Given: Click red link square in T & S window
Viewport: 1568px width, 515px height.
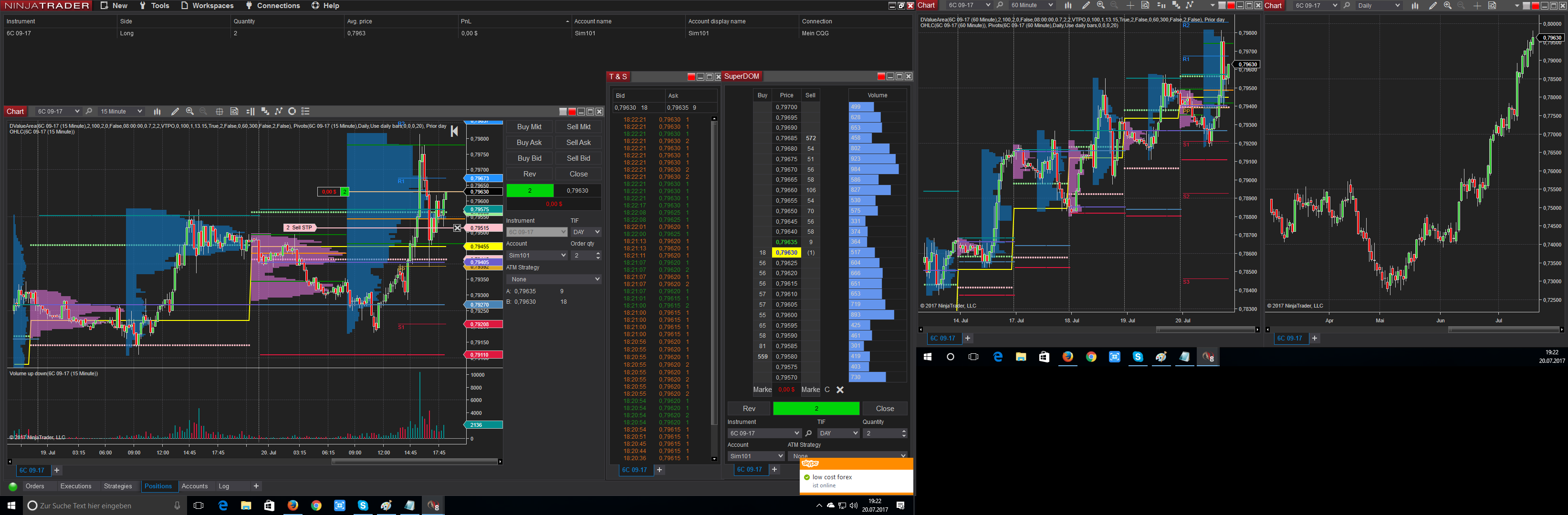Looking at the screenshot, I should [691, 77].
